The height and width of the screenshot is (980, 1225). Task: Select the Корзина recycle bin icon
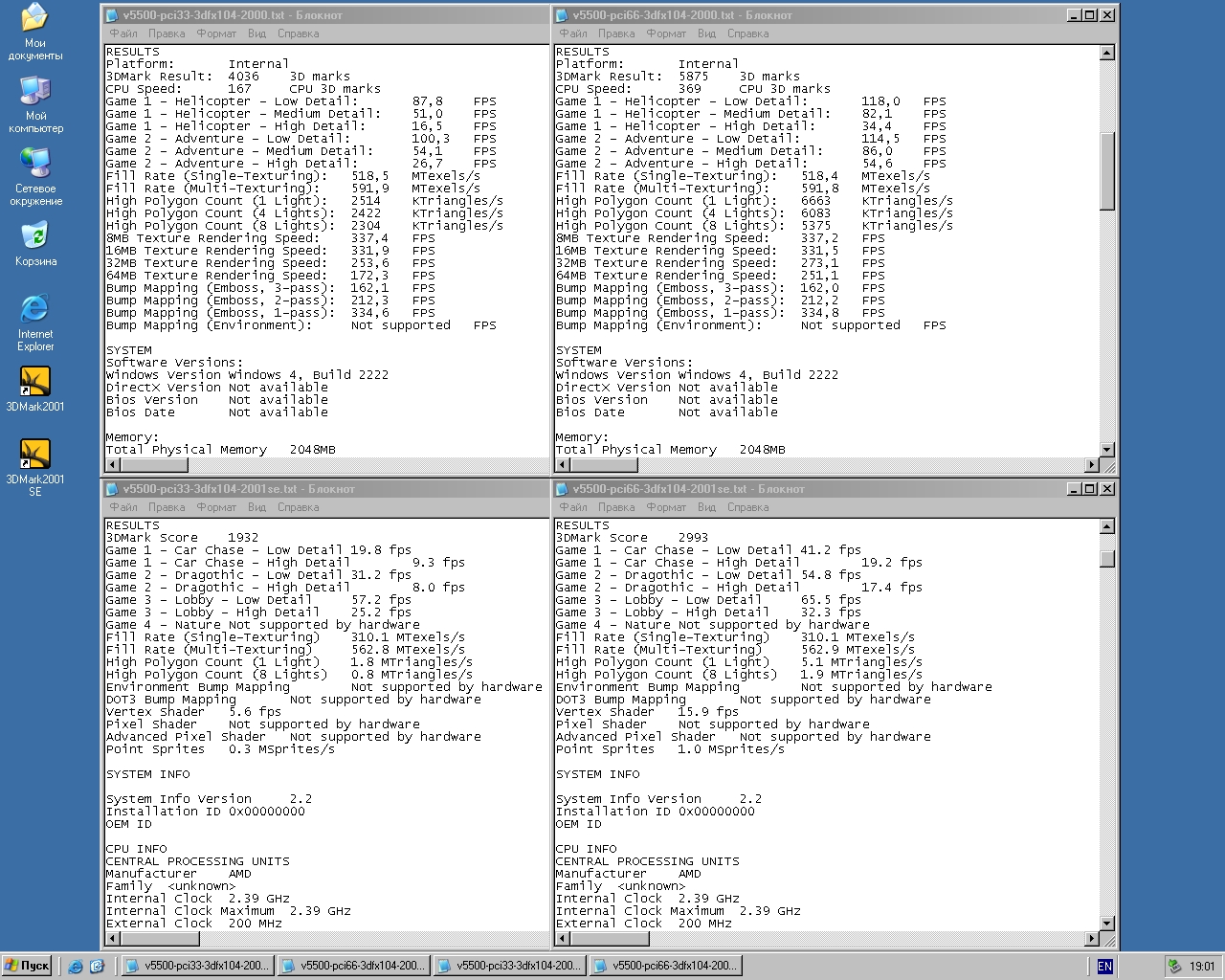point(35,244)
